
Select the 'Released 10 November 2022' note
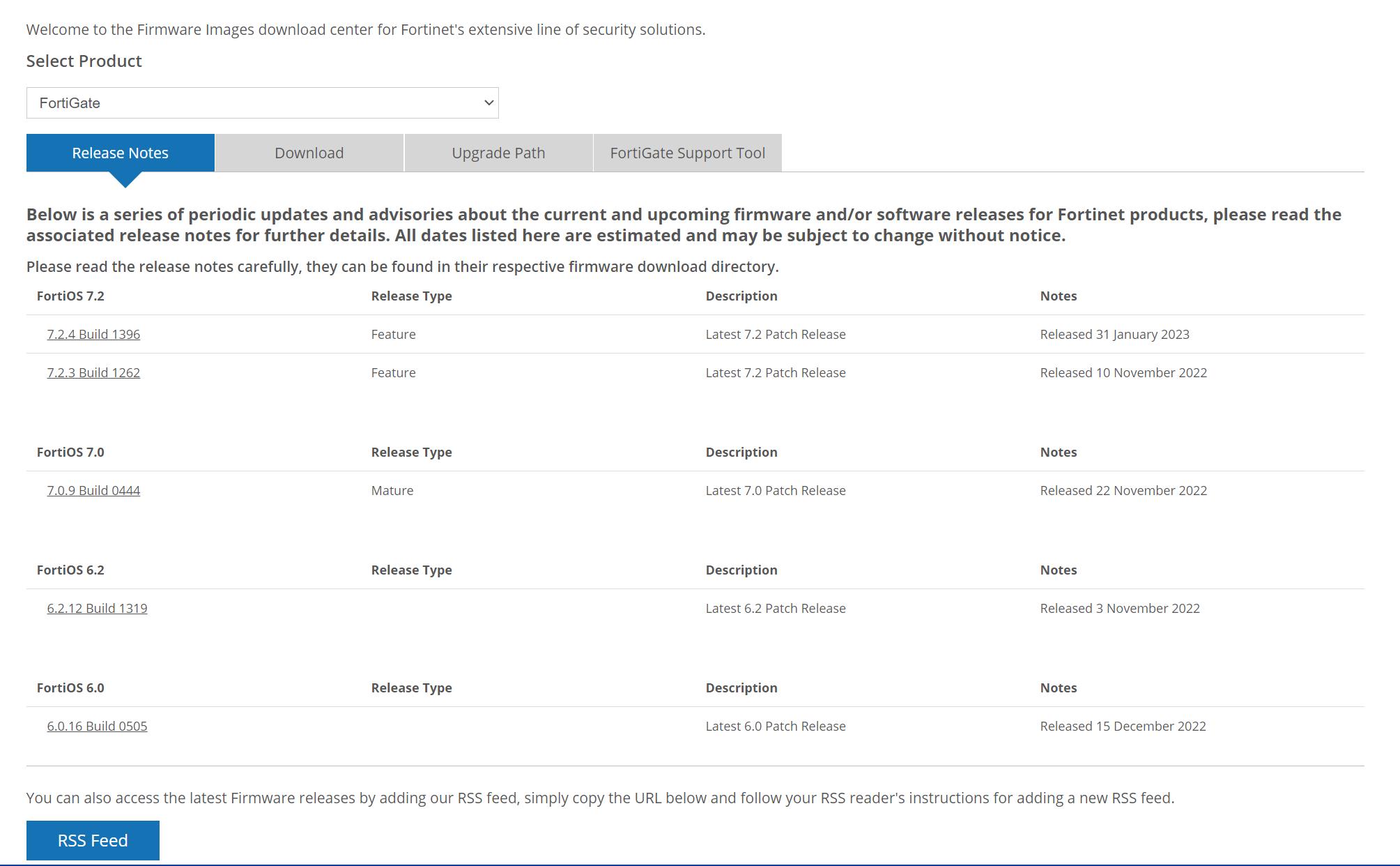[1123, 372]
